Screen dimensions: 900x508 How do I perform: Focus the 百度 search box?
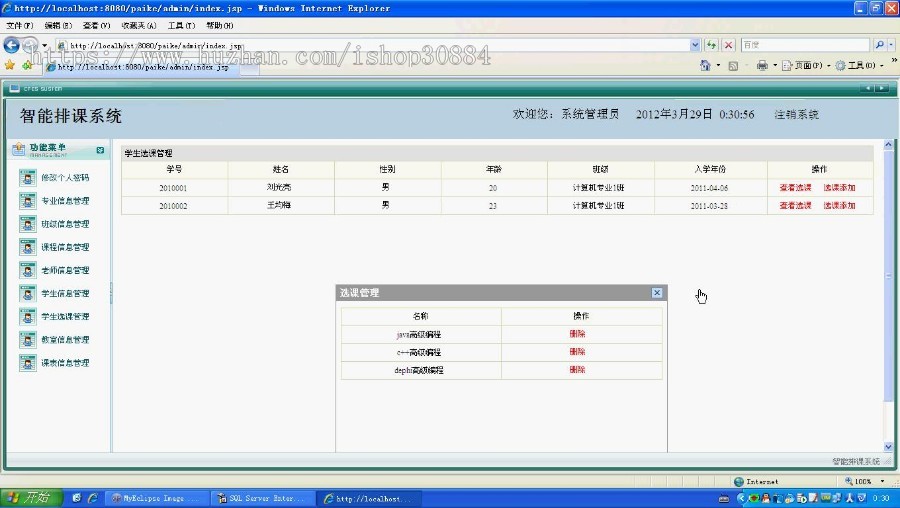click(x=805, y=45)
